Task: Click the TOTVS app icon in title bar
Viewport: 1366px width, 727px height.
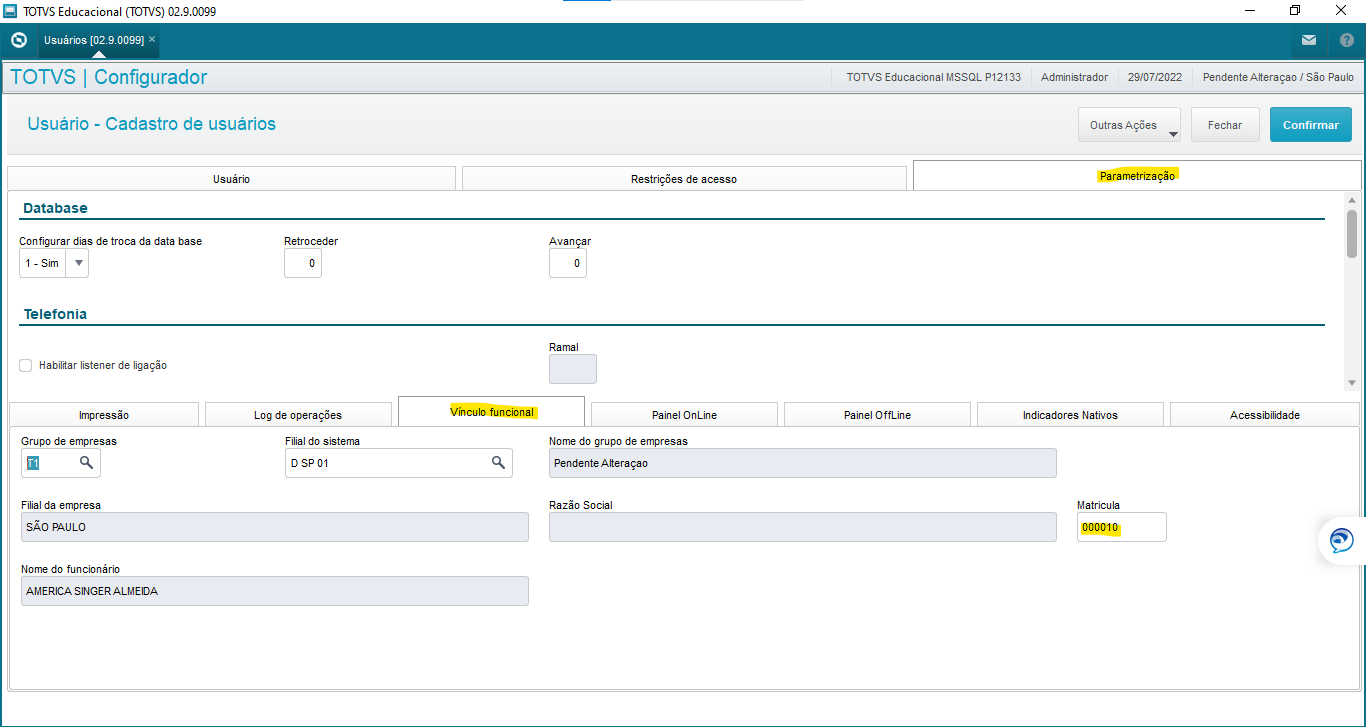Action: click(x=11, y=11)
